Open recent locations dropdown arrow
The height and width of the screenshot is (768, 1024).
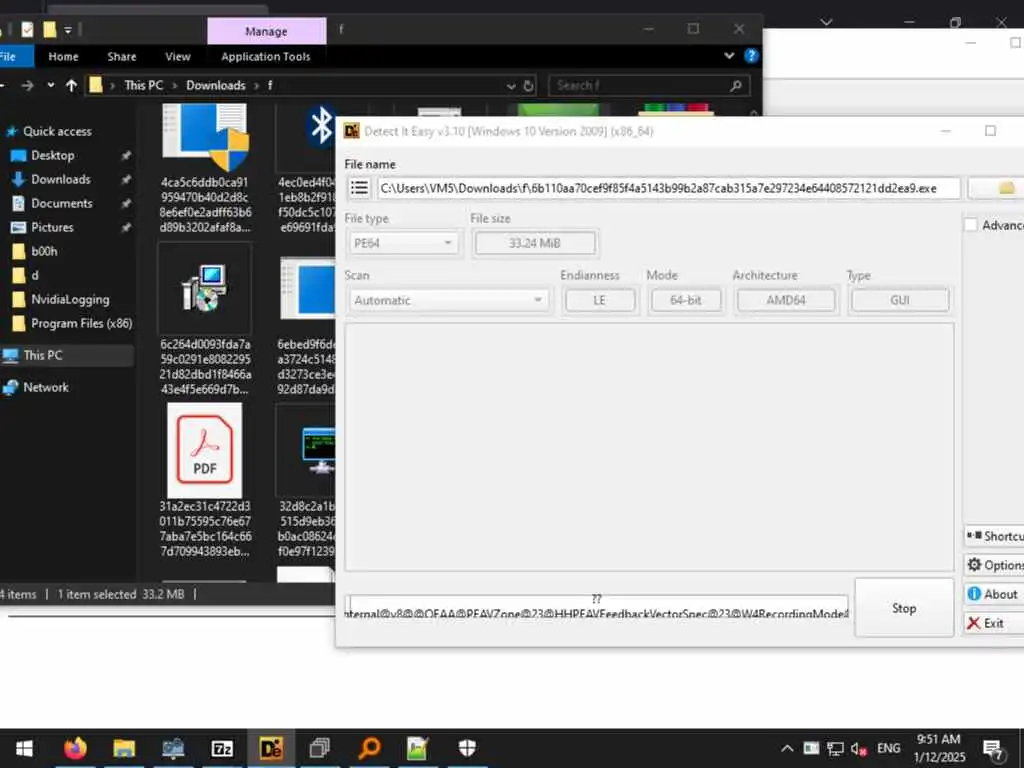[51, 86]
